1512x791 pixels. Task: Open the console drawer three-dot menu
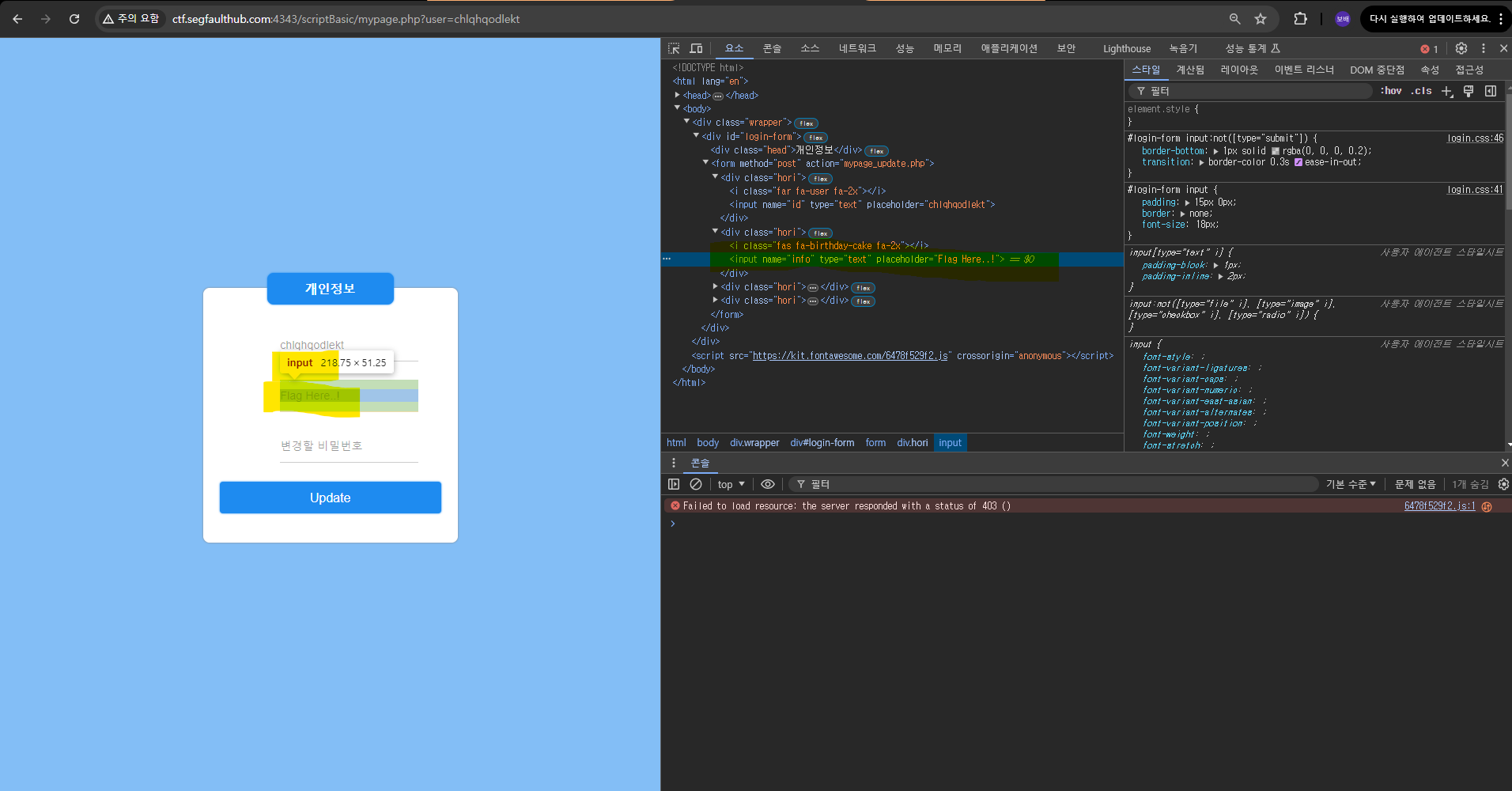pos(674,463)
